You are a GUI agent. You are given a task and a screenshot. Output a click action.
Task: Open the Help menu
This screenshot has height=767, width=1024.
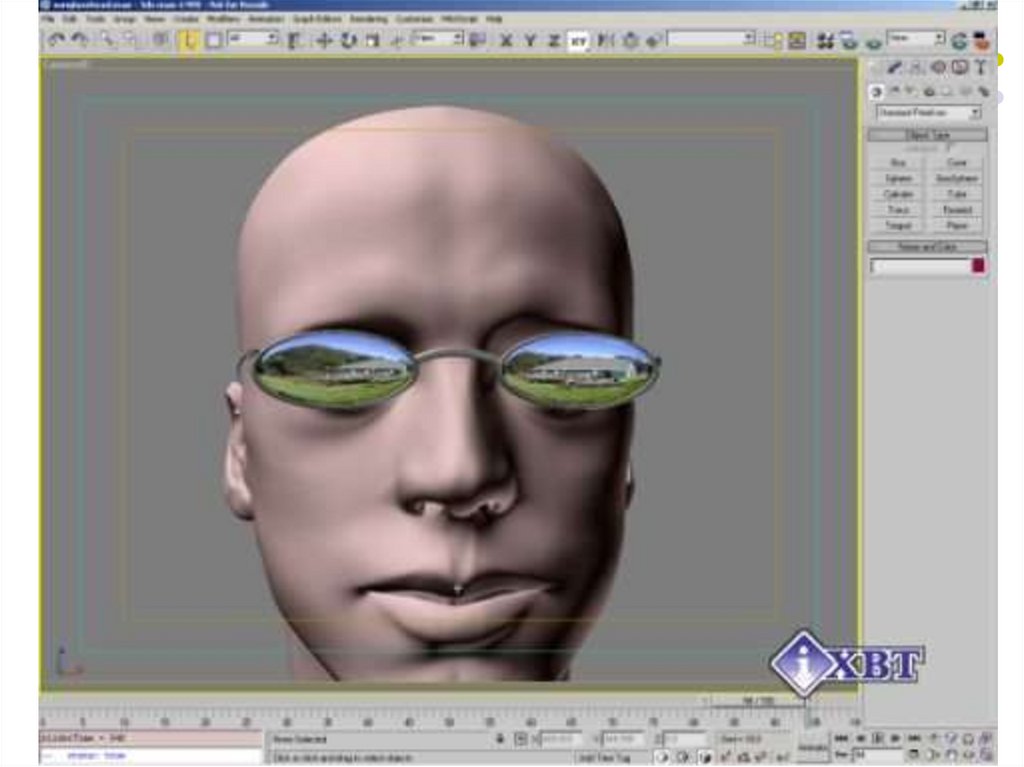click(494, 18)
